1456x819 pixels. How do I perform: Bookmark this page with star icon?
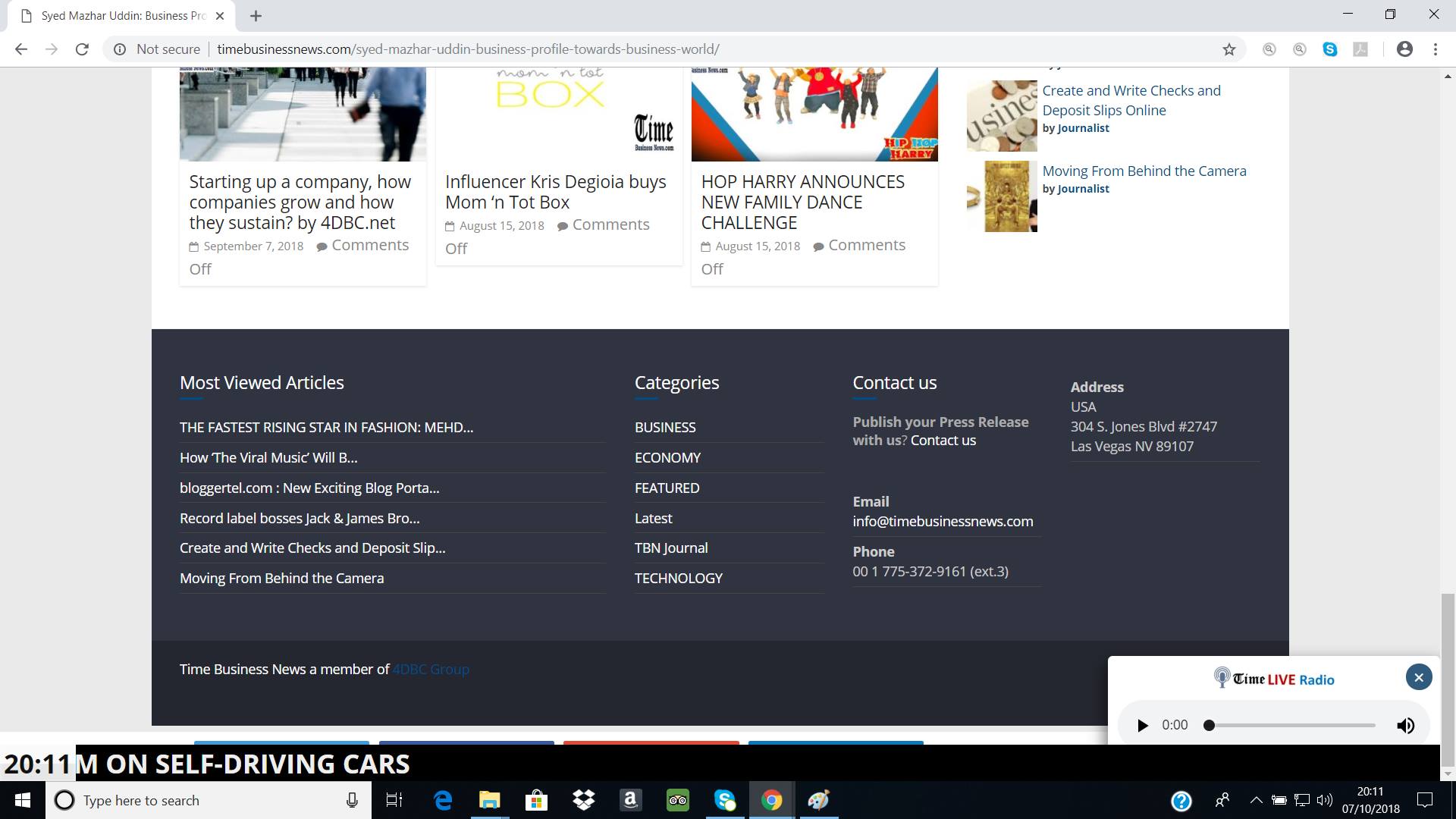click(x=1228, y=49)
